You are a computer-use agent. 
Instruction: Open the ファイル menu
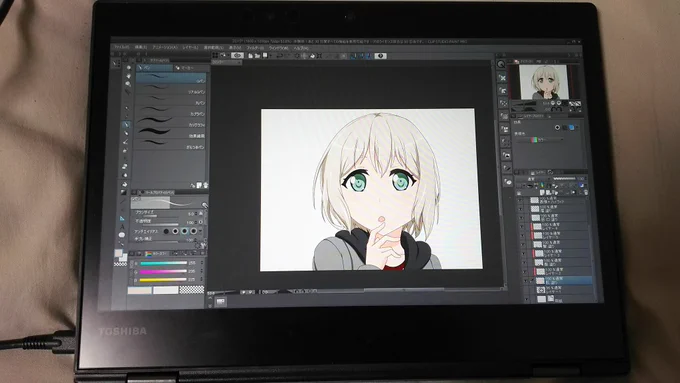[x=121, y=47]
